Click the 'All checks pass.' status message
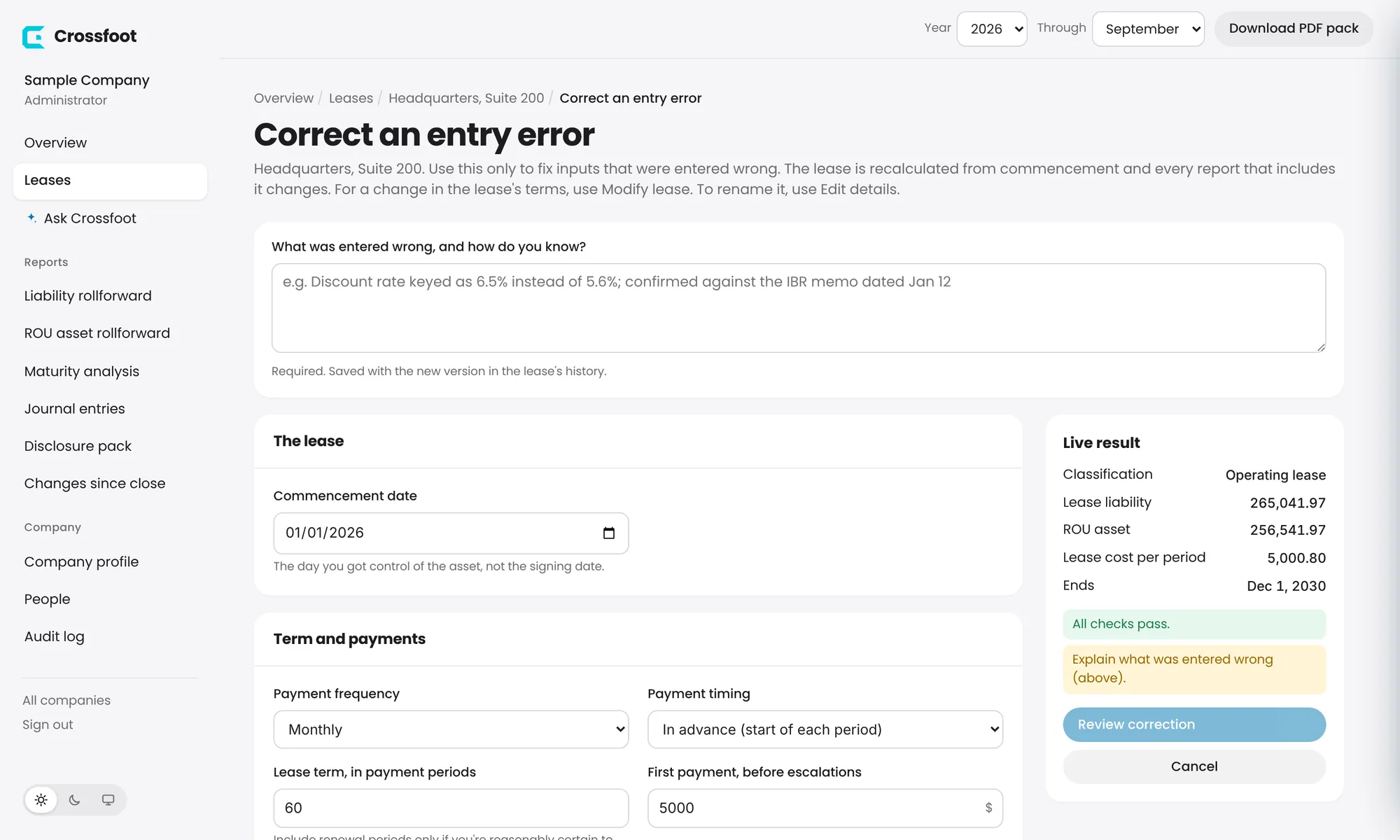This screenshot has height=840, width=1400. (x=1194, y=624)
